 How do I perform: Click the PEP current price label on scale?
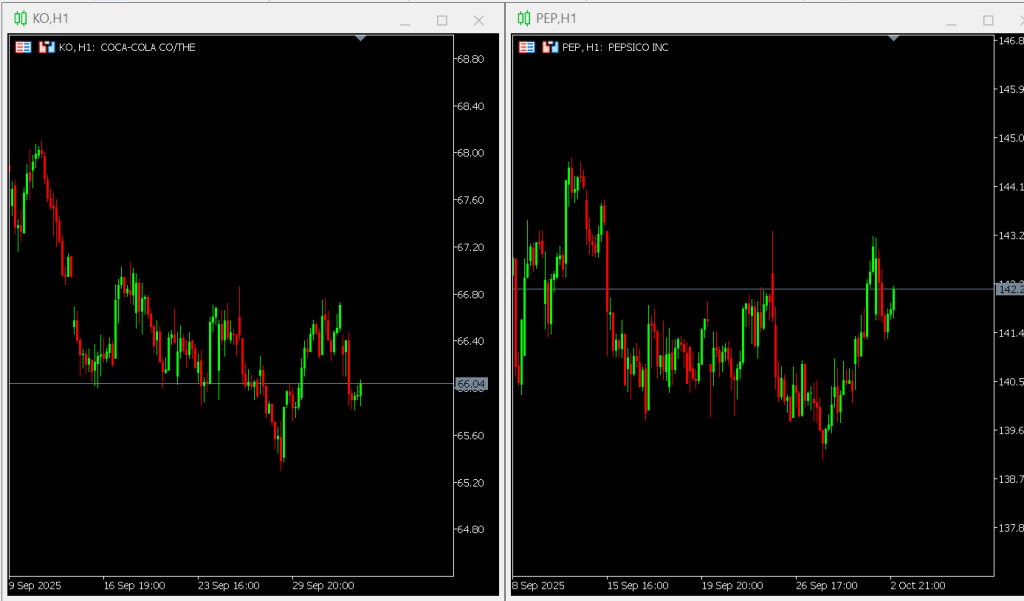click(x=1010, y=289)
